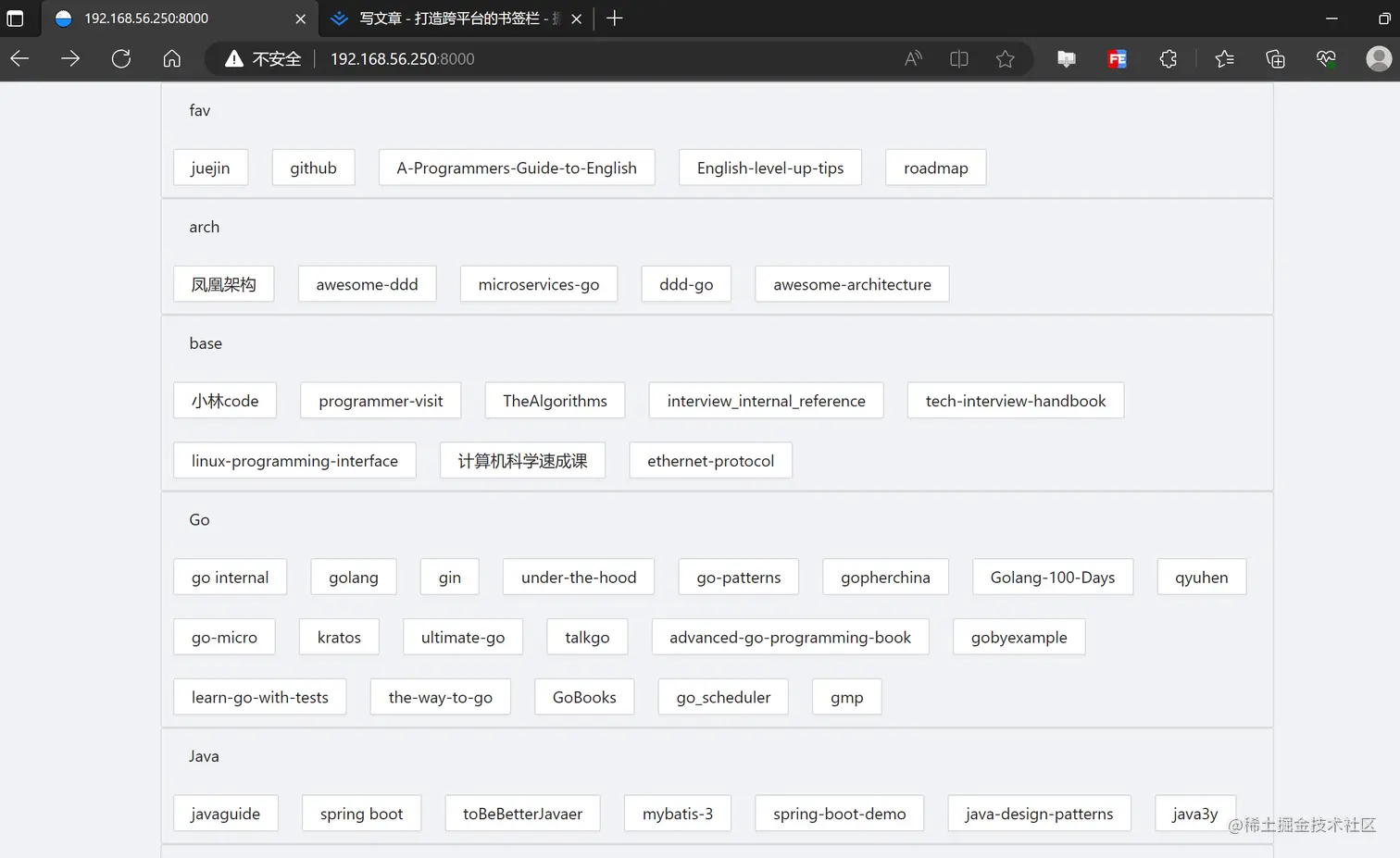Open the awesome-ddd bookmark
Viewport: 1400px width, 858px height.
click(367, 284)
